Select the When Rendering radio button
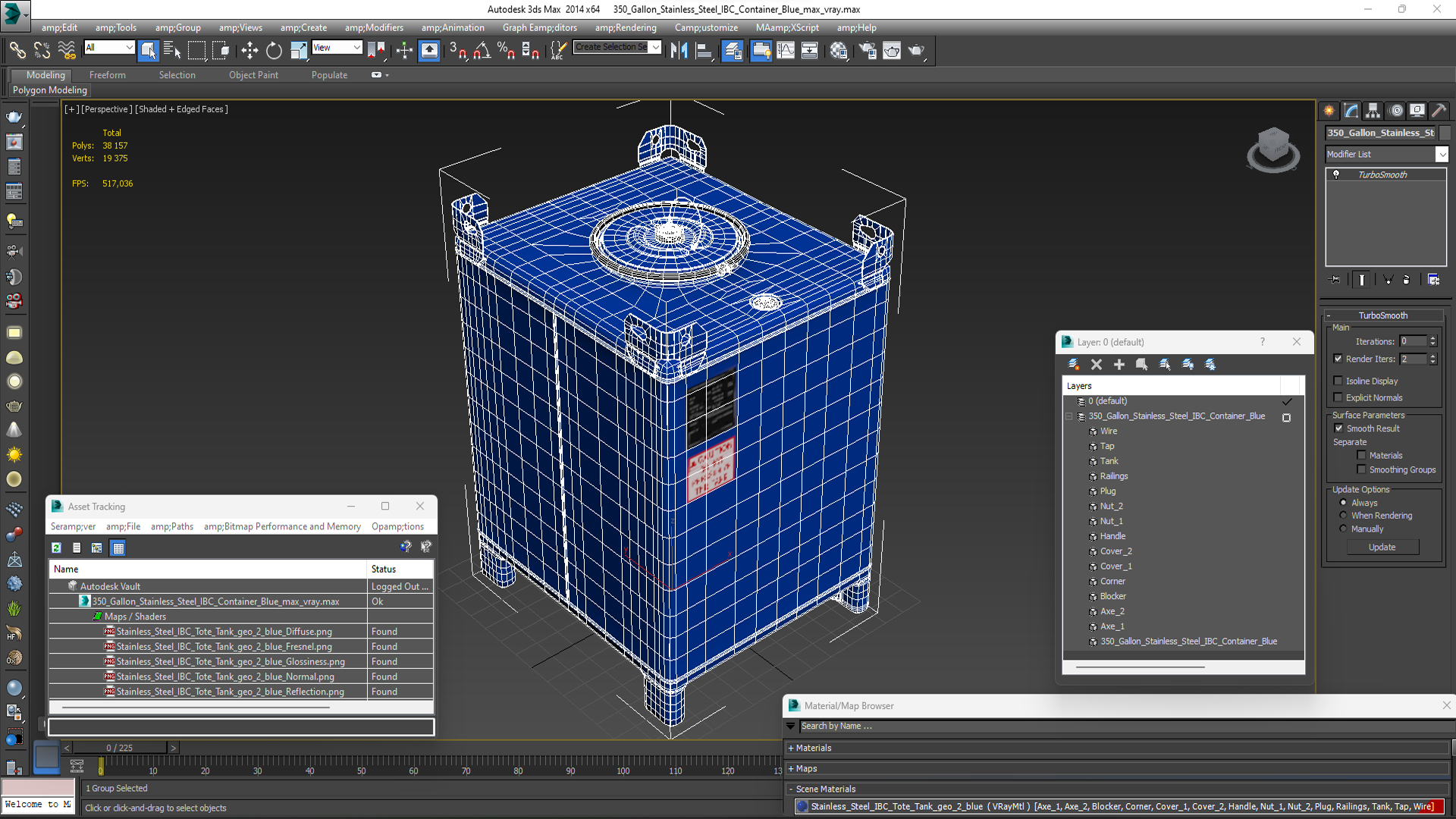Viewport: 1456px width, 819px height. click(1343, 516)
